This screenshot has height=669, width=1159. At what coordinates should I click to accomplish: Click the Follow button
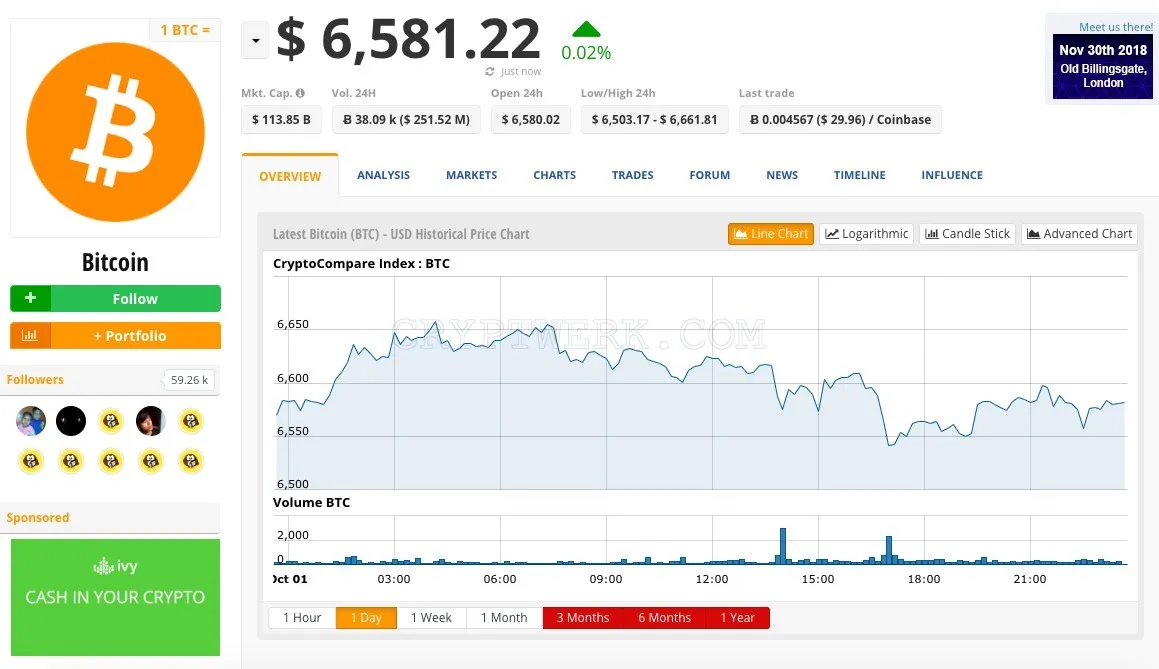[115, 298]
